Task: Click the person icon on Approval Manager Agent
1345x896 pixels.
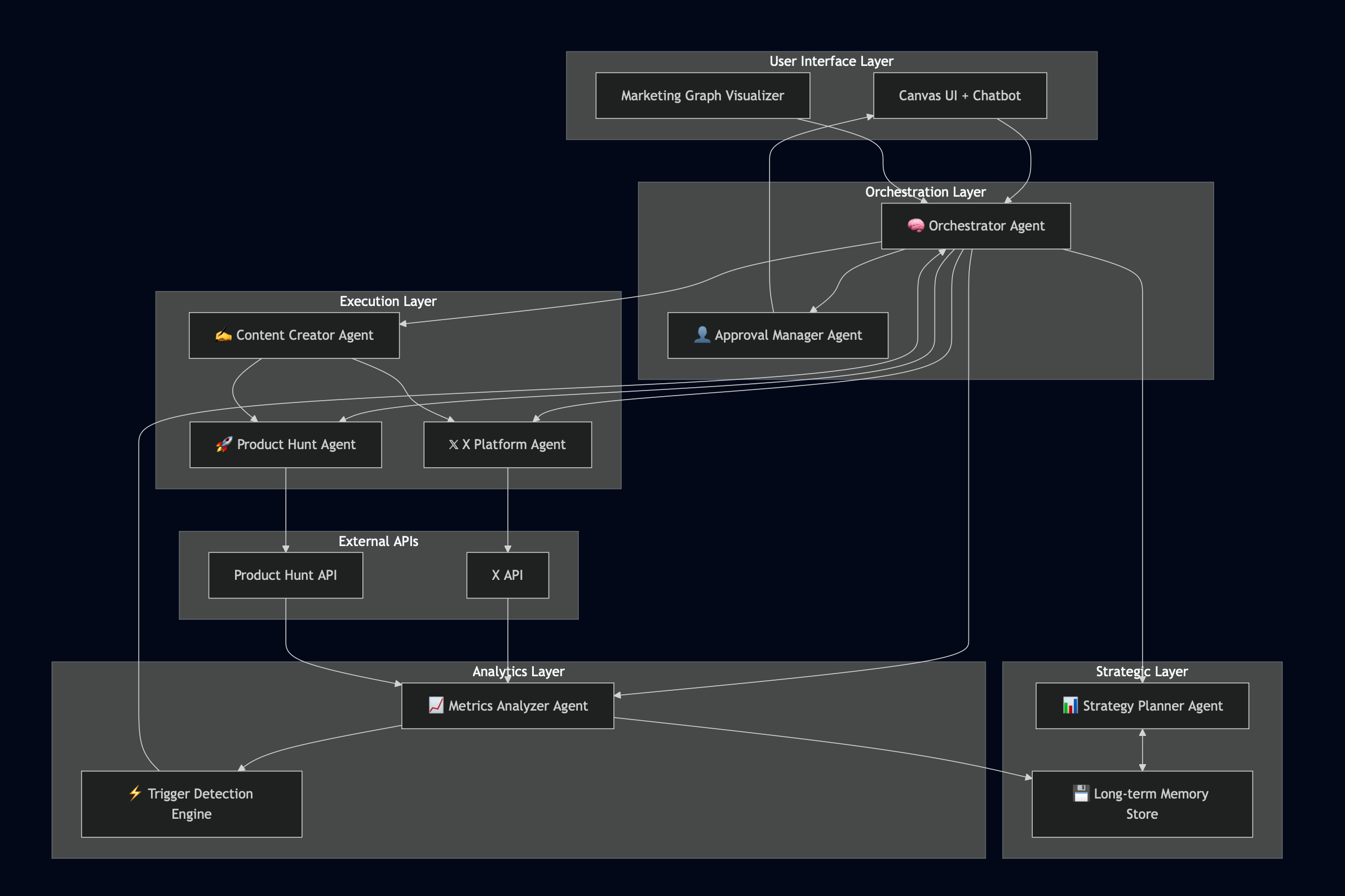Action: 702,335
